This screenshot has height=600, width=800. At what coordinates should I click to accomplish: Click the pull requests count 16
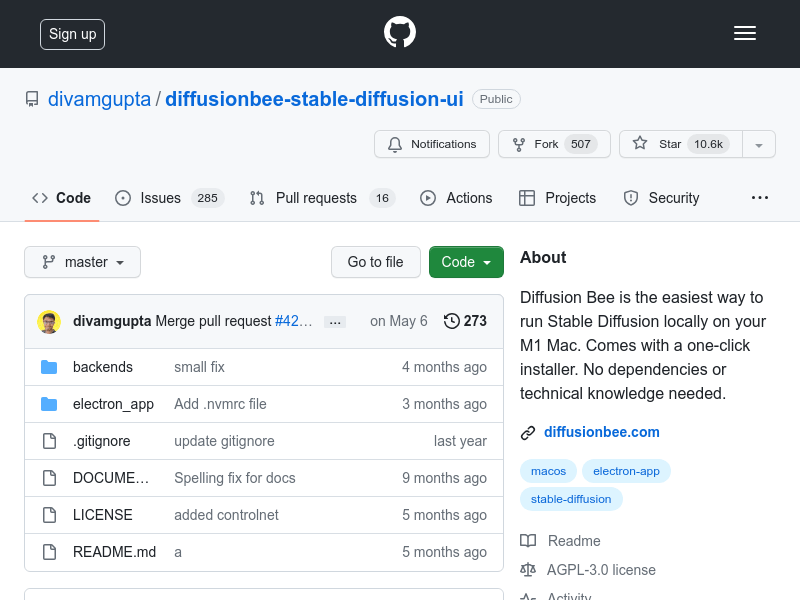coord(382,198)
